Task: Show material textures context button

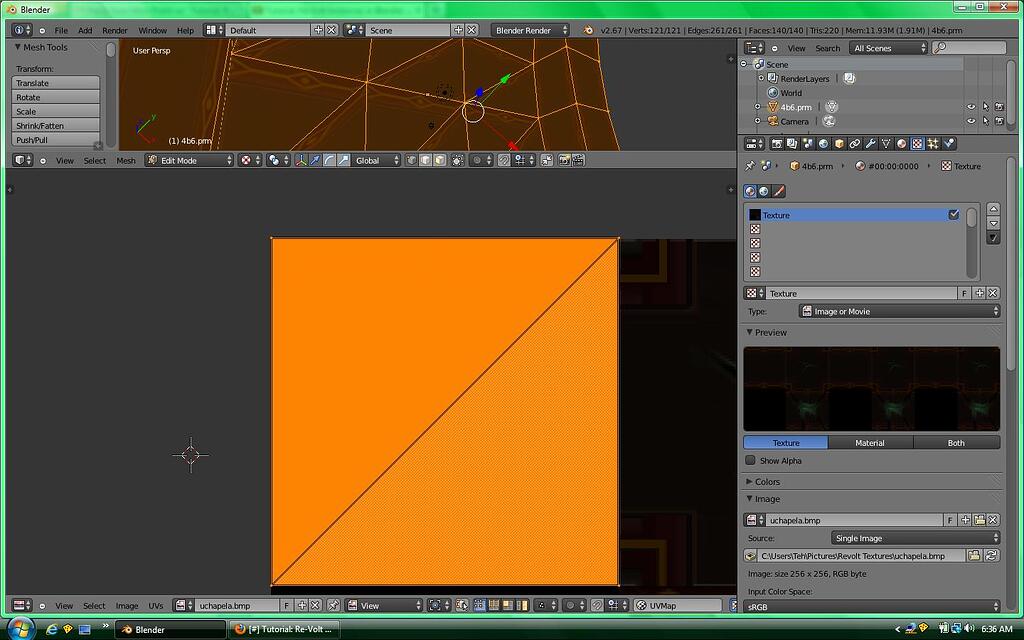Action: tap(750, 191)
